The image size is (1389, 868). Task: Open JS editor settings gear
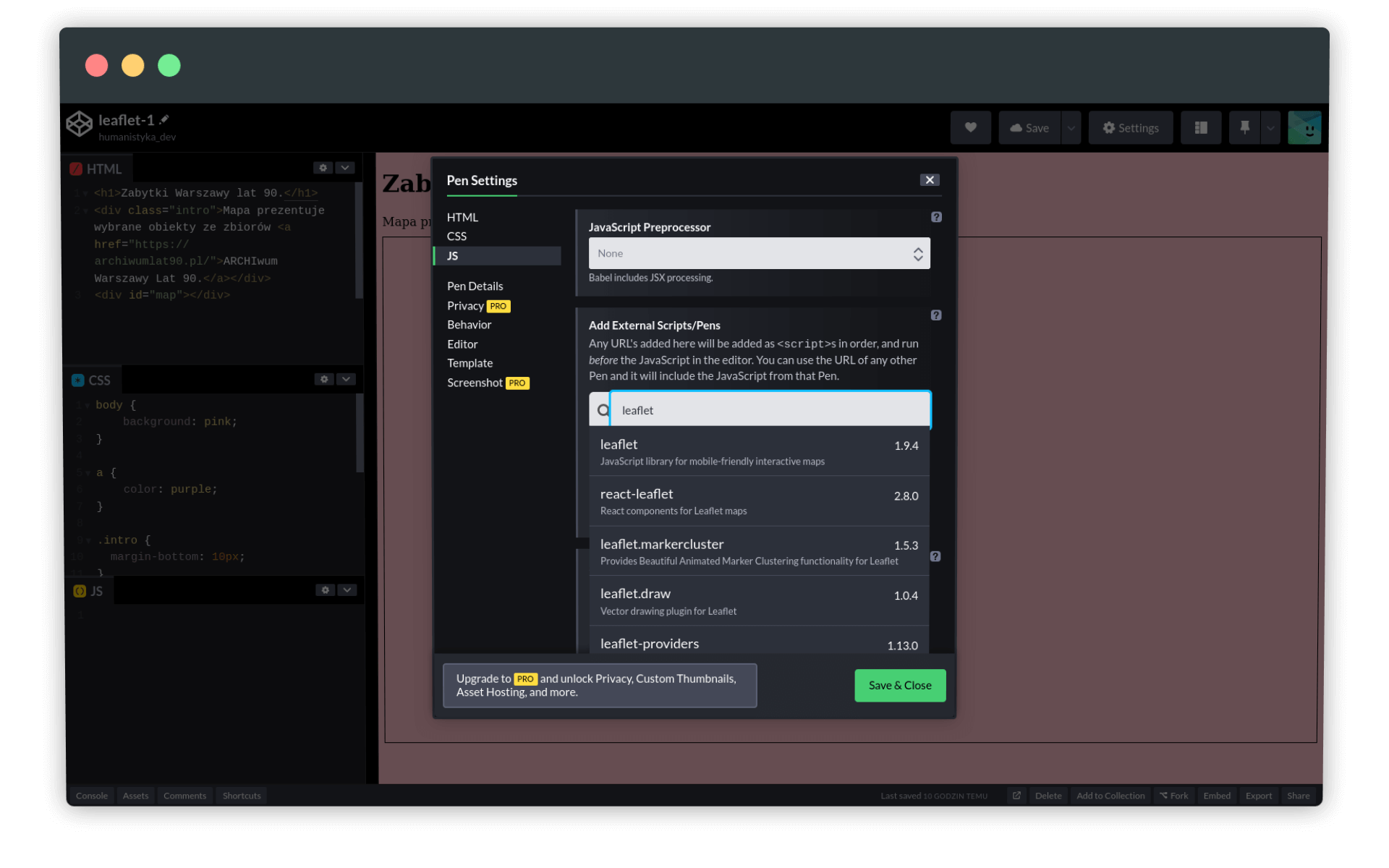click(x=326, y=590)
